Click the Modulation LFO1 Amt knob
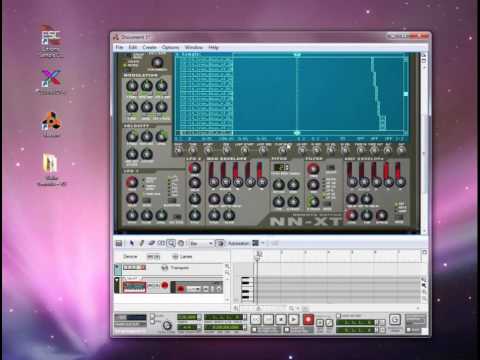The width and height of the screenshot is (480, 360). (x=162, y=86)
